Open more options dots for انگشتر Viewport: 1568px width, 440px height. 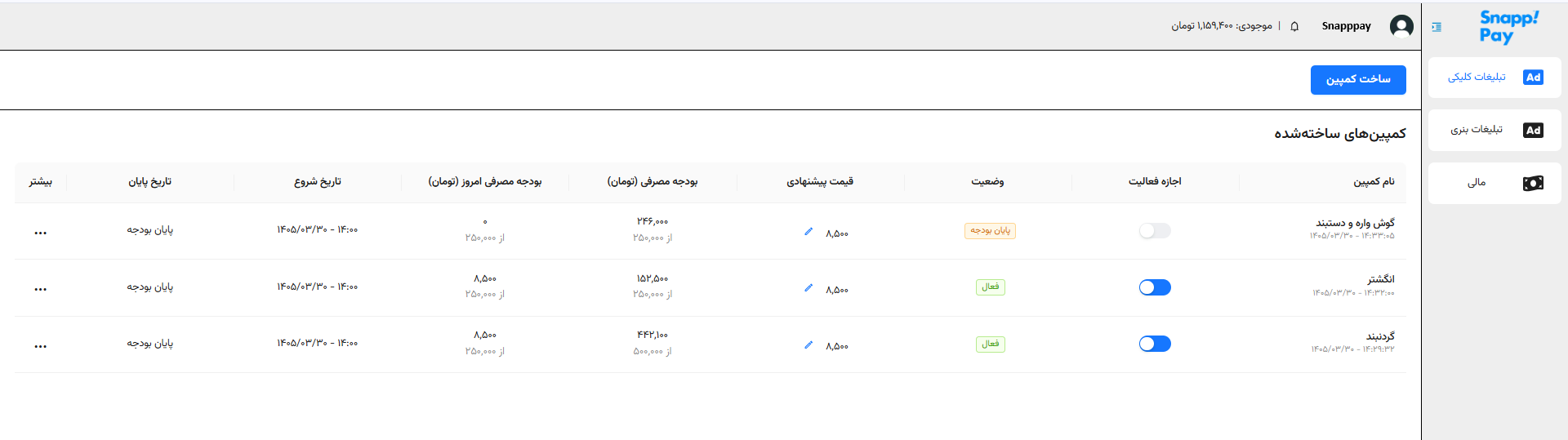pos(40,289)
